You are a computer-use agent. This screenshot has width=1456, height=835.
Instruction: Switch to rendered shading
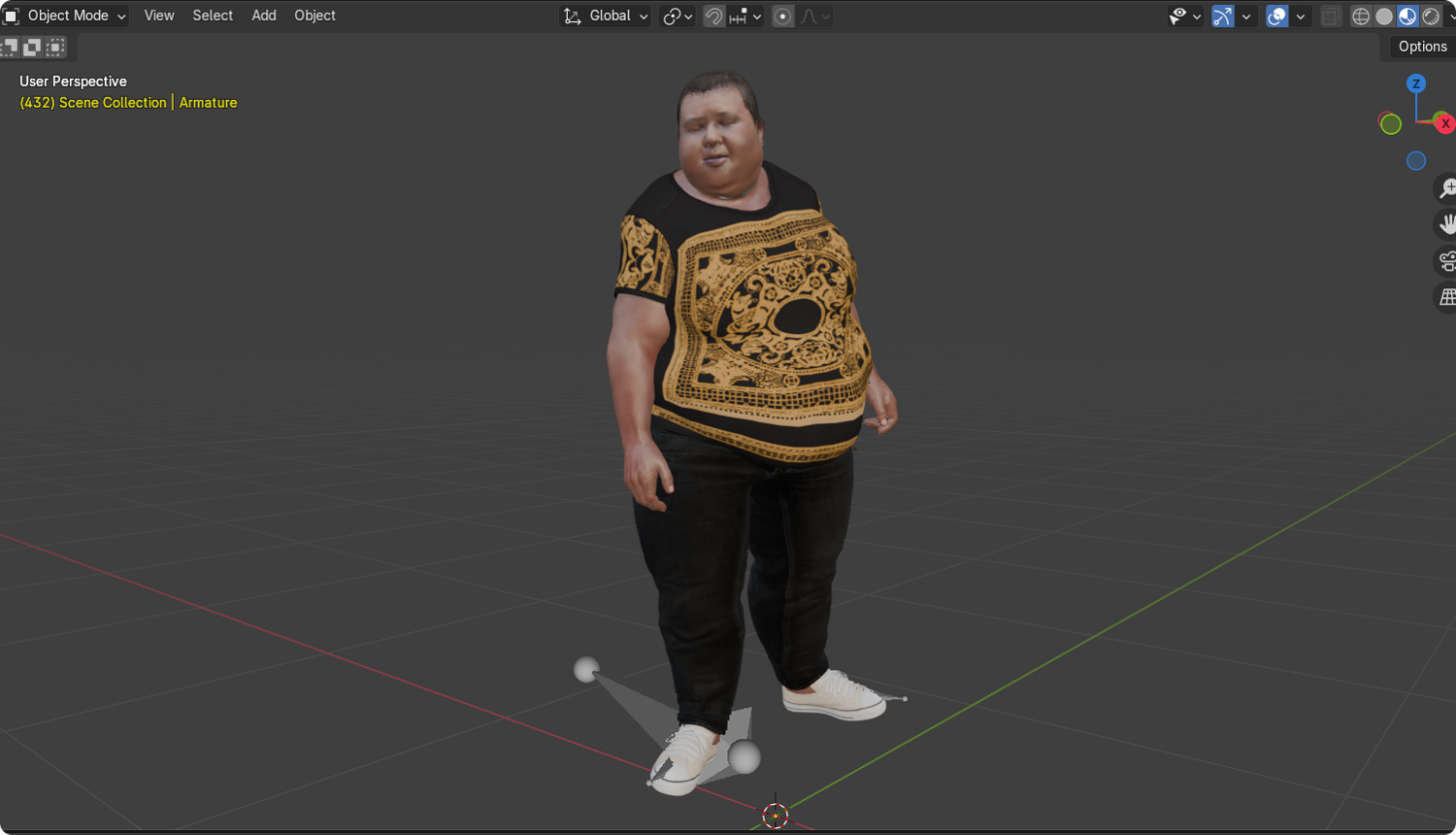[1431, 16]
